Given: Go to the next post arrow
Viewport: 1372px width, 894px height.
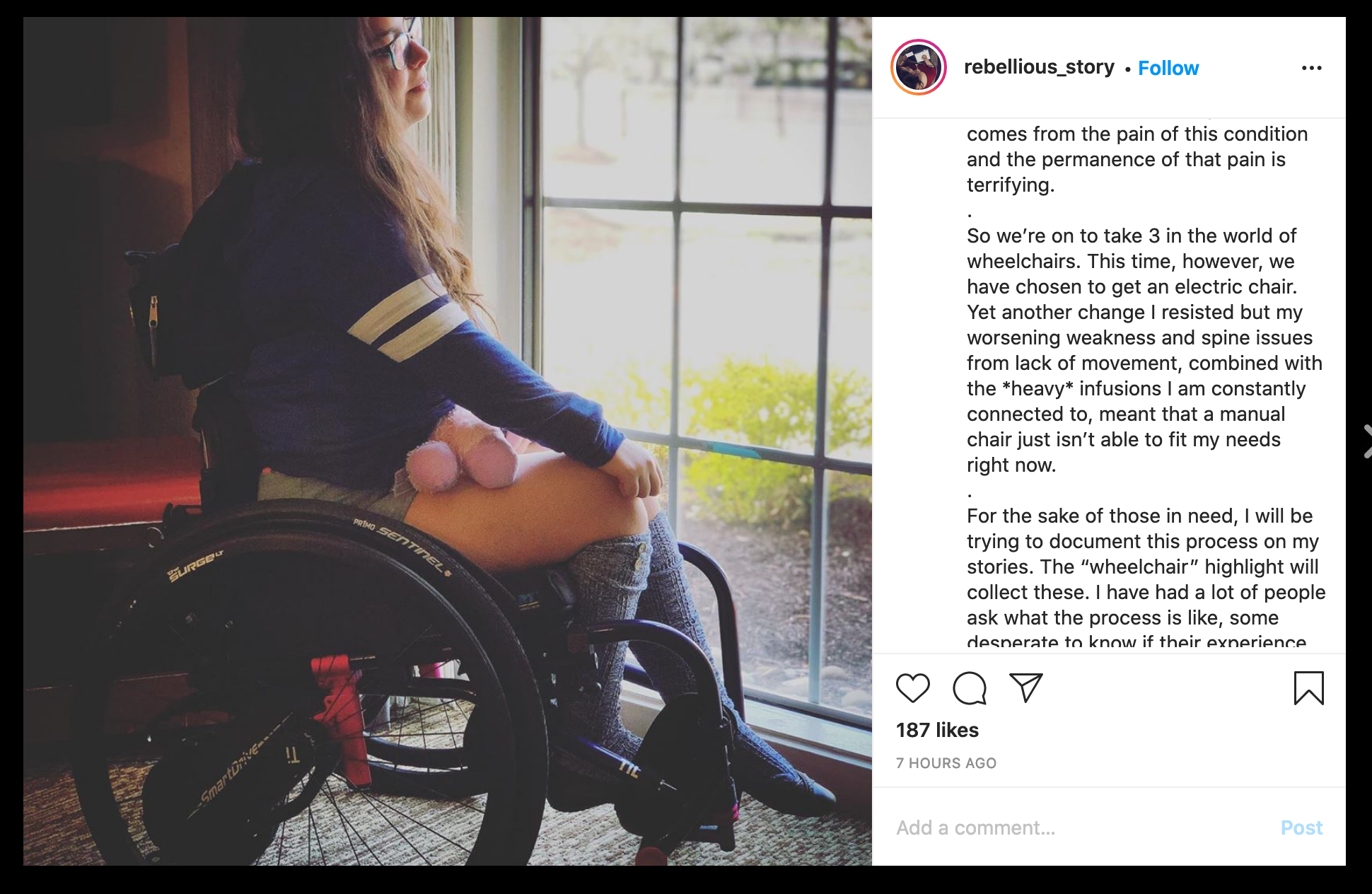Looking at the screenshot, I should [1366, 441].
